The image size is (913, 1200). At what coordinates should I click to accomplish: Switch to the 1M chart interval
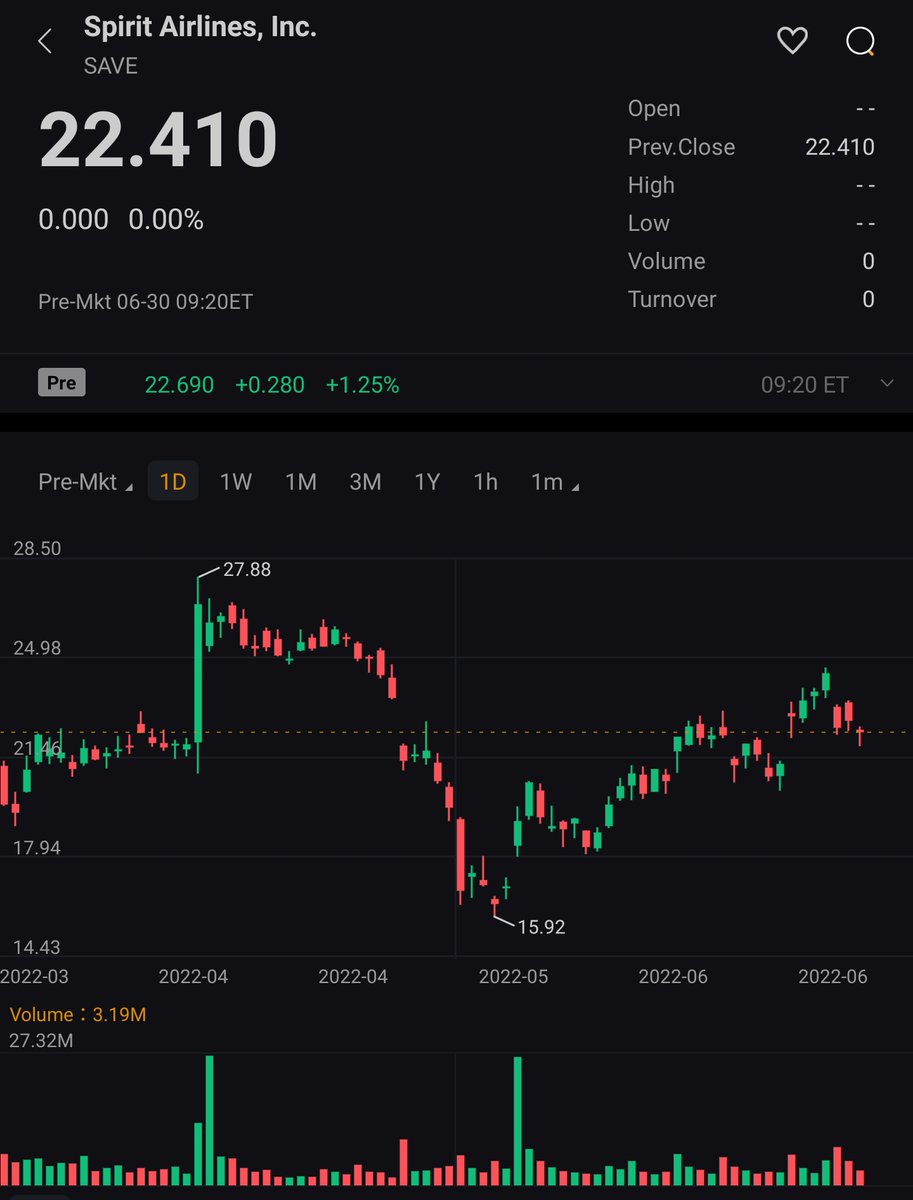tap(300, 482)
